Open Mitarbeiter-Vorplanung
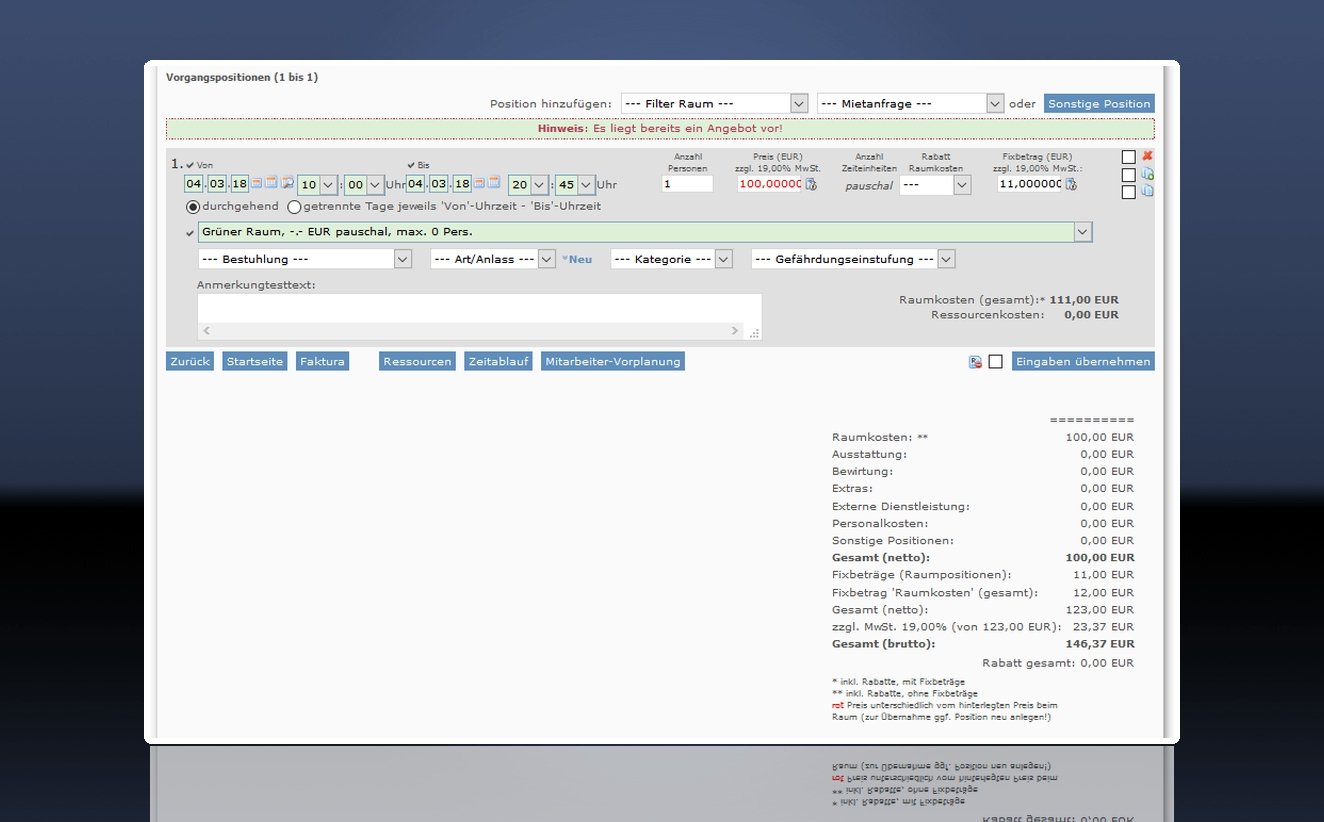Image resolution: width=1324 pixels, height=822 pixels. tap(613, 361)
